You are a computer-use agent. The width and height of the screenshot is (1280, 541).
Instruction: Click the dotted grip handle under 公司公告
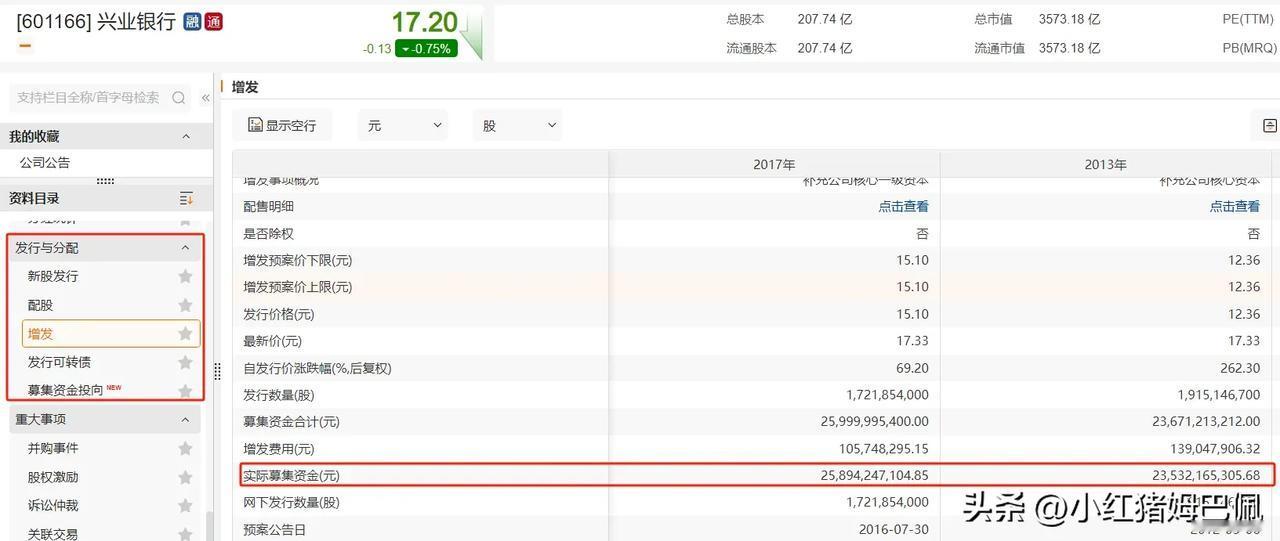[x=105, y=181]
